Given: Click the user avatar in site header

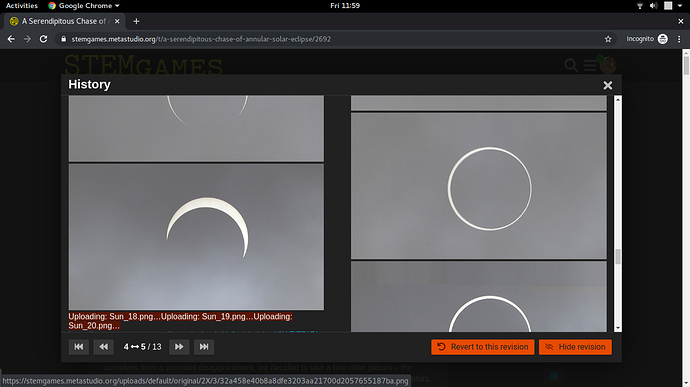Looking at the screenshot, I should pyautogui.click(x=608, y=65).
